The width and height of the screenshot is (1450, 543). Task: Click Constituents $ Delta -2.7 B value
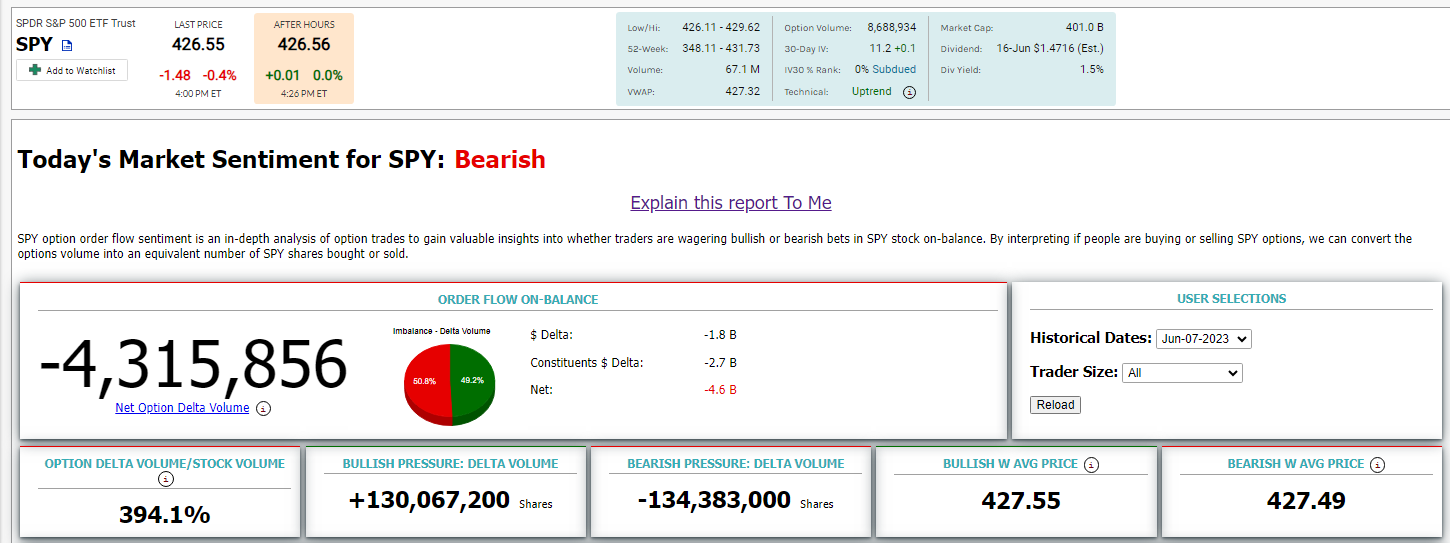720,362
